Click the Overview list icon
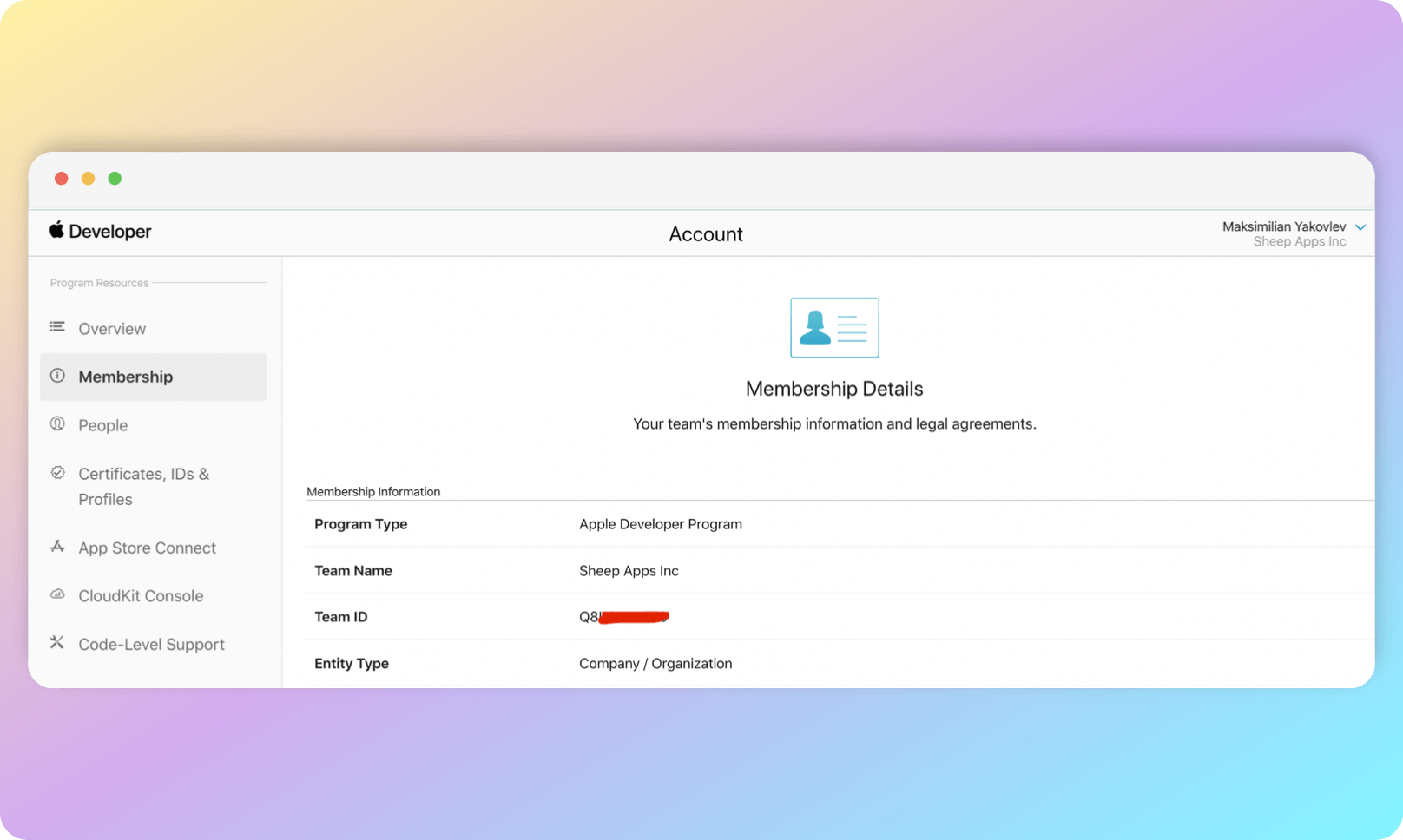1403x840 pixels. (x=57, y=327)
